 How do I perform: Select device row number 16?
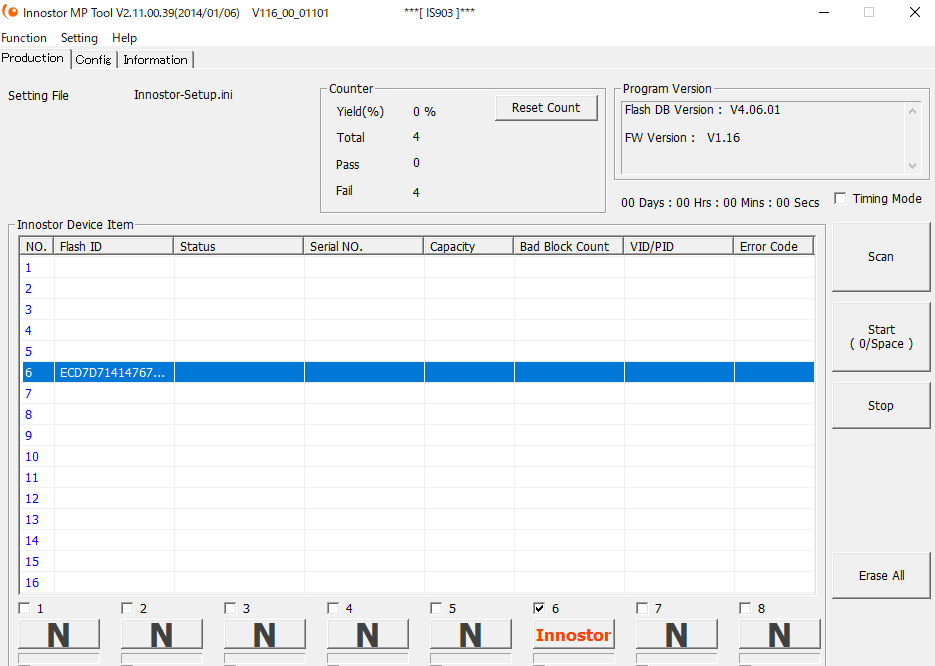(417, 583)
